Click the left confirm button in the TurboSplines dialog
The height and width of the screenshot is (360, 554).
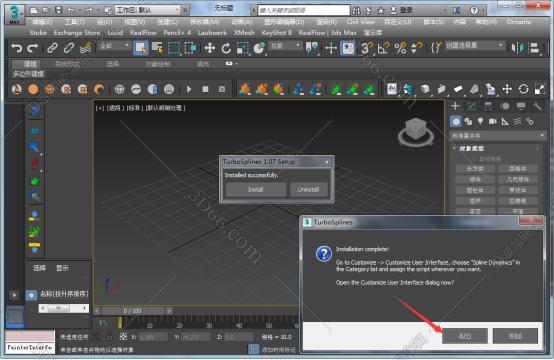[465, 336]
